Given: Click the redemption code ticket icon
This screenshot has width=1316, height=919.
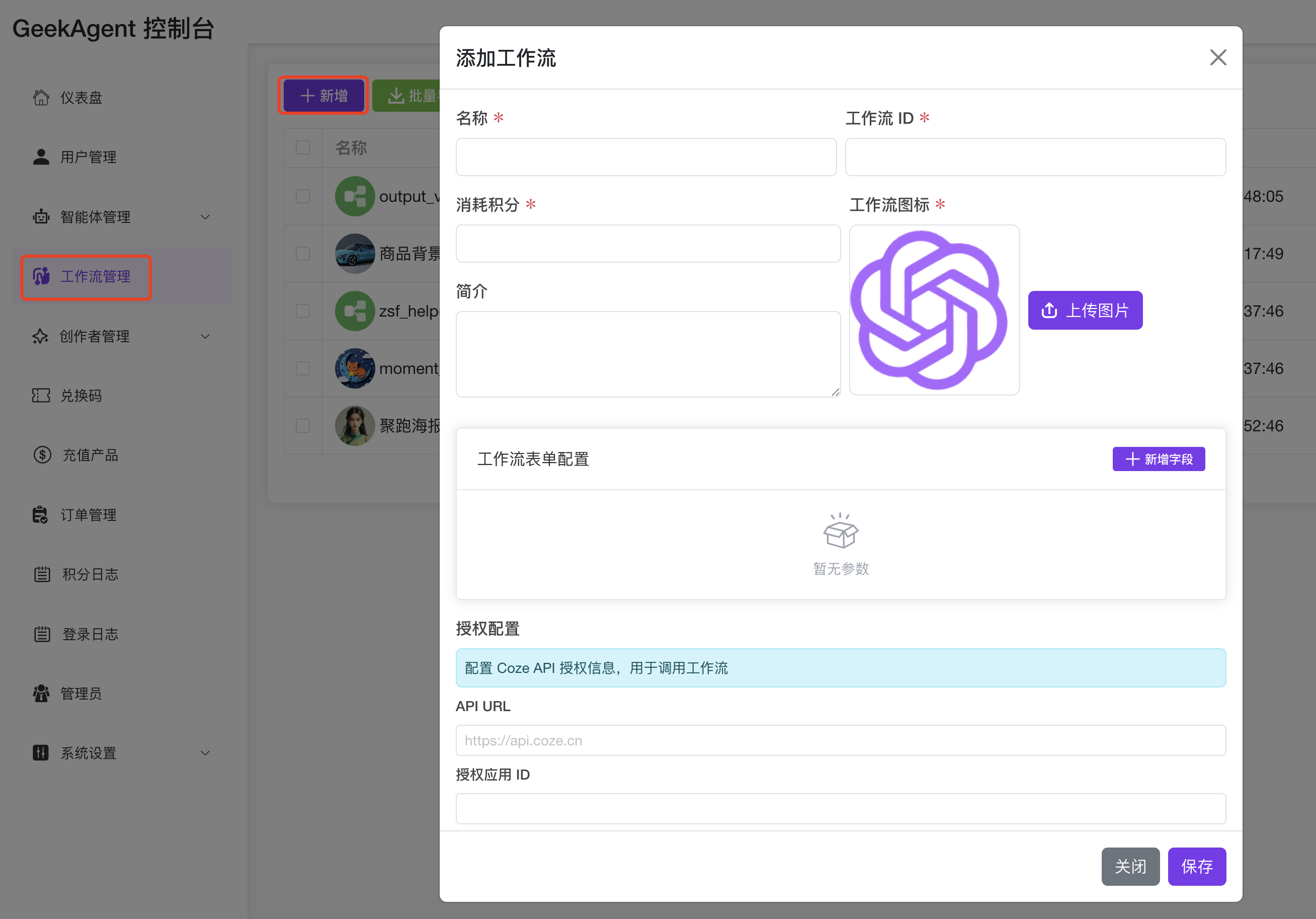Looking at the screenshot, I should [x=41, y=396].
